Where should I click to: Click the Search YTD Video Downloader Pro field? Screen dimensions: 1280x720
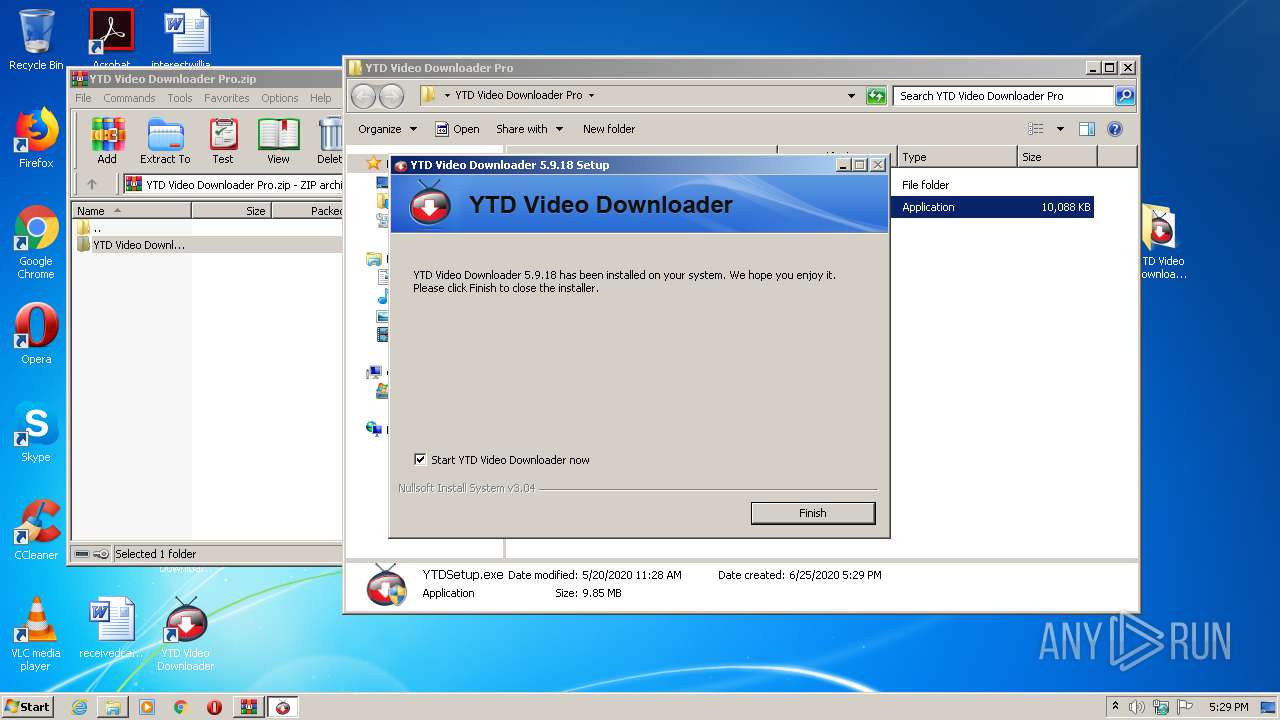[x=1002, y=96]
